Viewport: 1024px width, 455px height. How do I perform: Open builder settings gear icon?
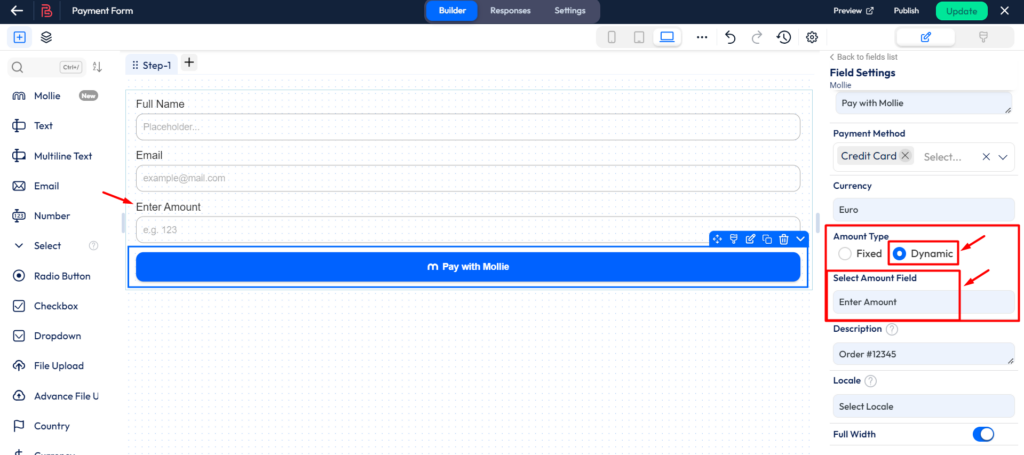[812, 37]
